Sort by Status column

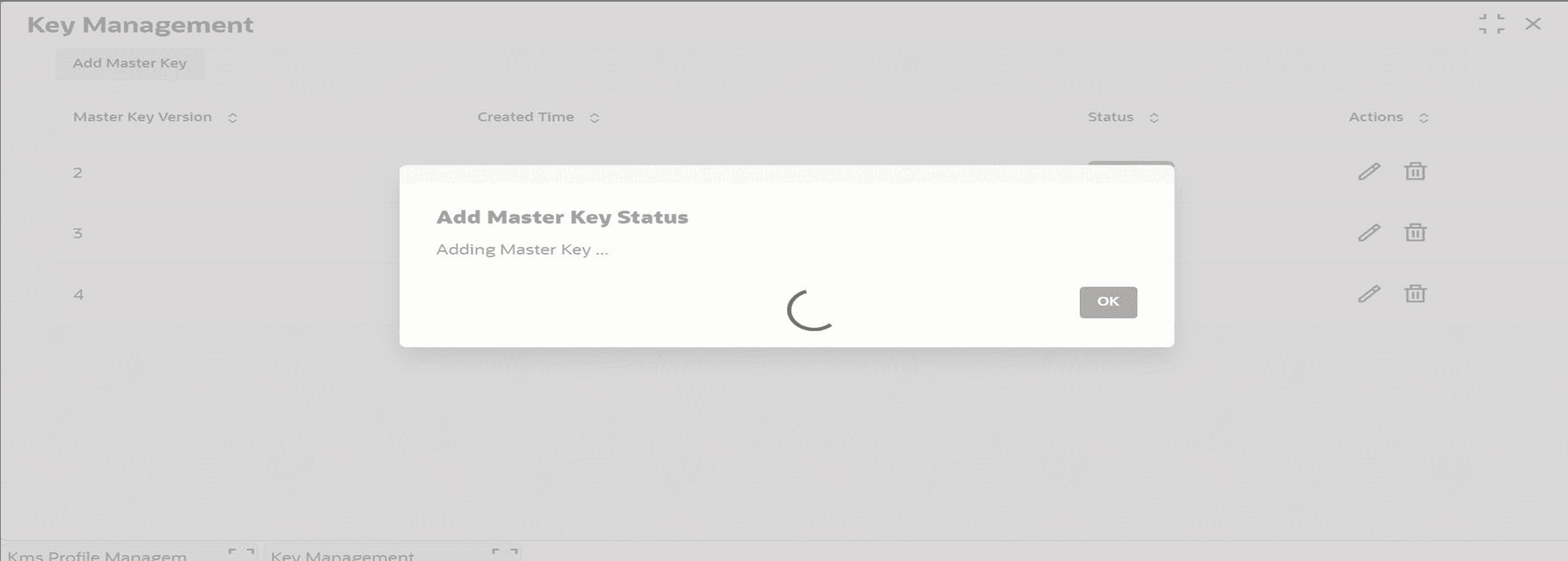pos(1153,118)
